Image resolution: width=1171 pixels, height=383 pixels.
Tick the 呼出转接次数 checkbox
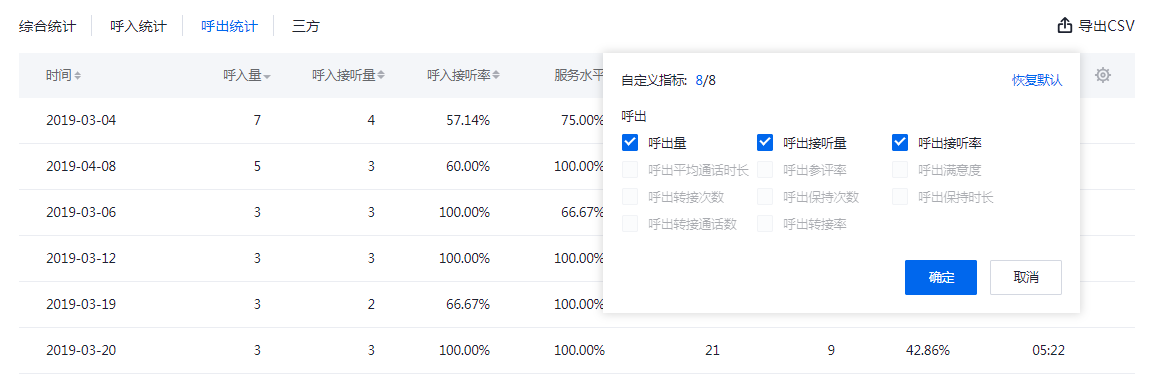pos(630,196)
